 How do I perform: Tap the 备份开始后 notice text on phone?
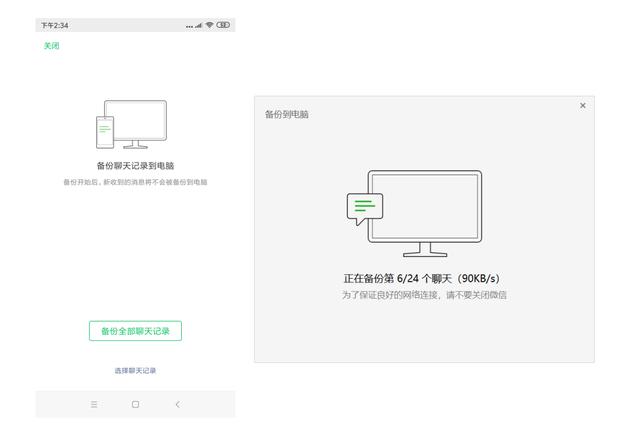click(135, 182)
